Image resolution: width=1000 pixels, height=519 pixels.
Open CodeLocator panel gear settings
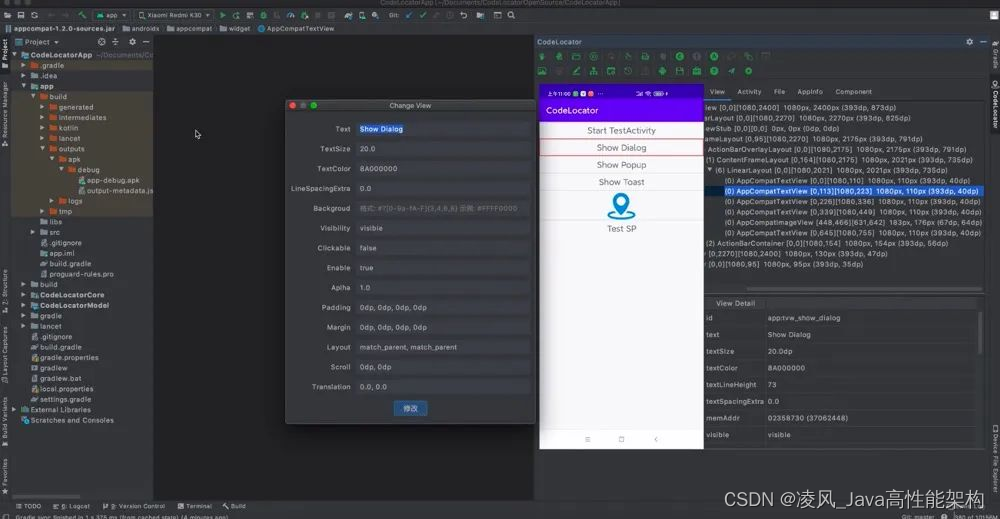tap(969, 42)
